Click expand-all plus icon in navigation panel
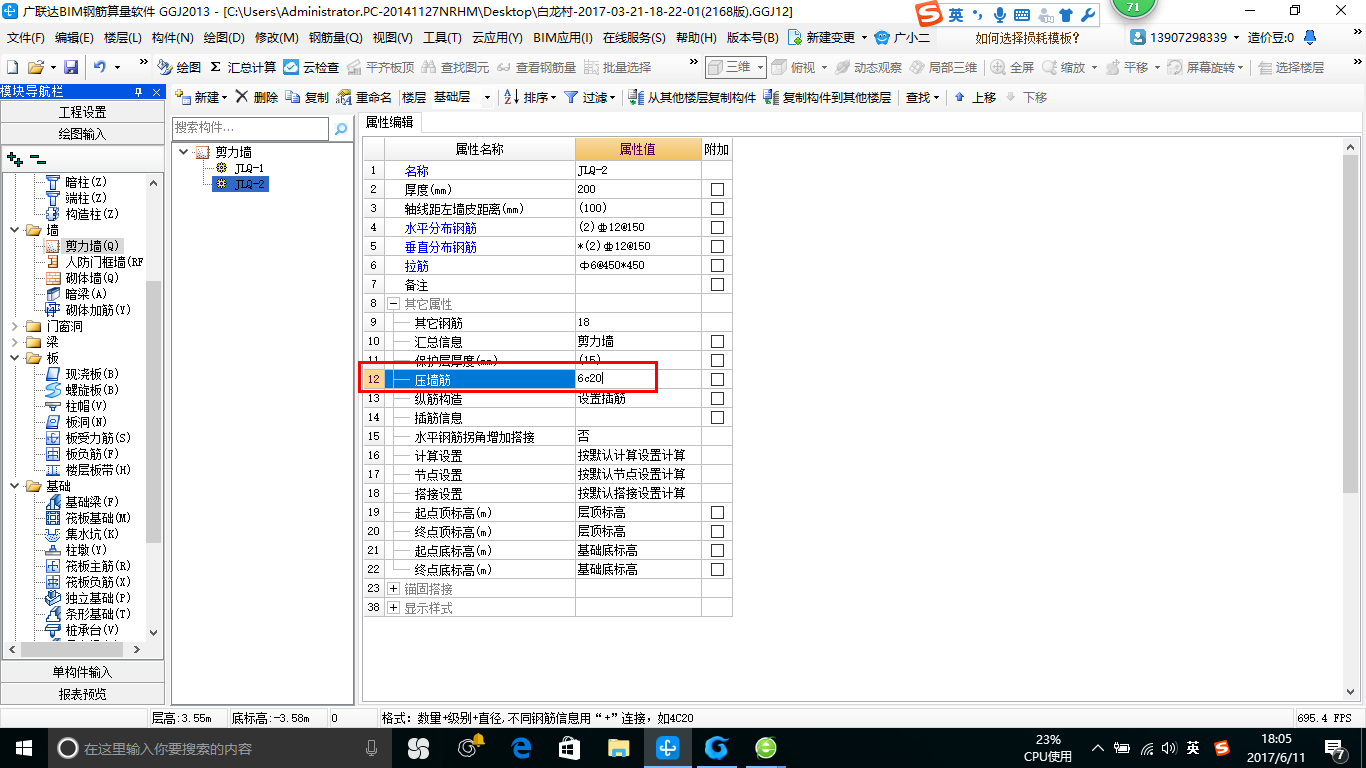This screenshot has width=1366, height=768. (x=14, y=158)
